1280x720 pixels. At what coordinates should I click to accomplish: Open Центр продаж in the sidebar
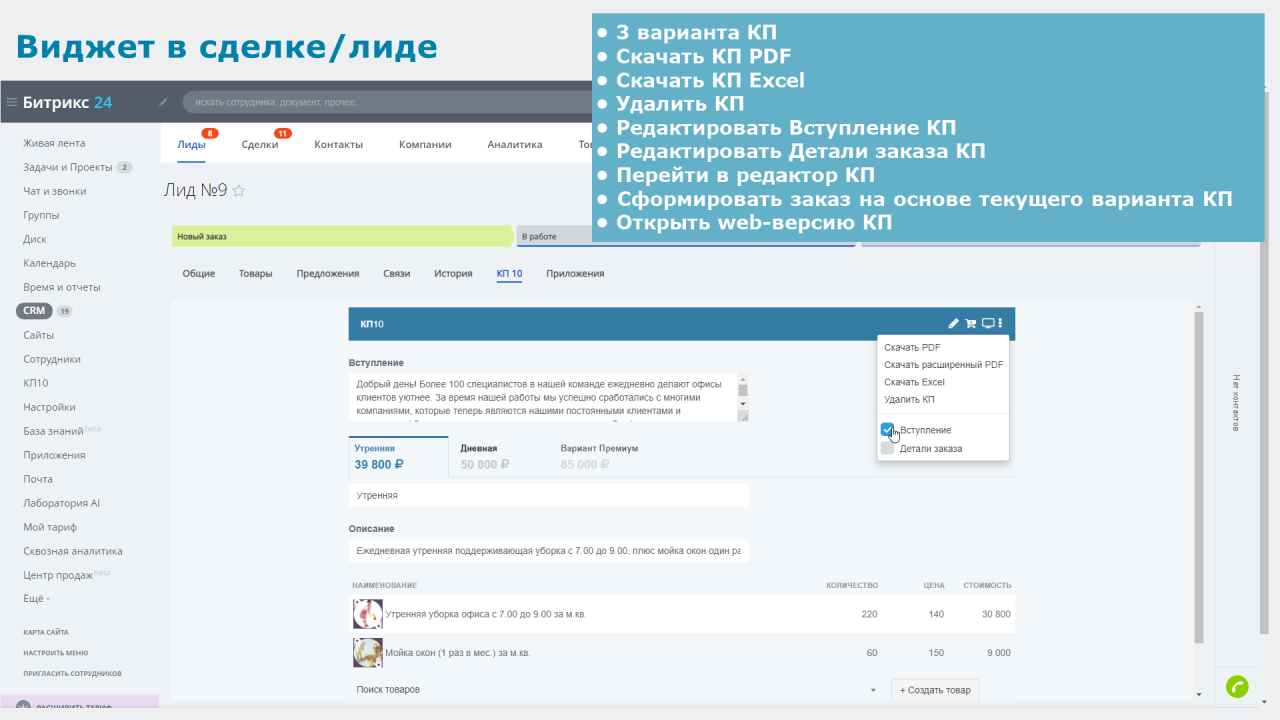pos(58,575)
